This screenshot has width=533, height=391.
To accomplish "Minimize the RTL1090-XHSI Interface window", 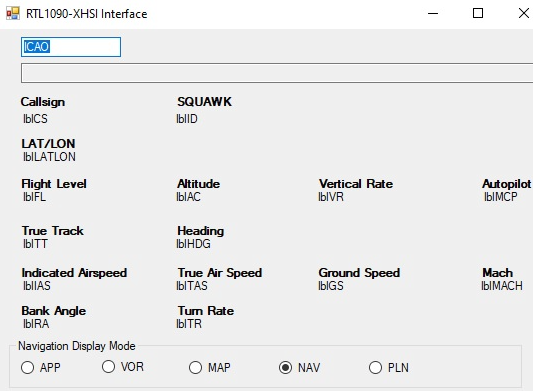I will (x=433, y=14).
